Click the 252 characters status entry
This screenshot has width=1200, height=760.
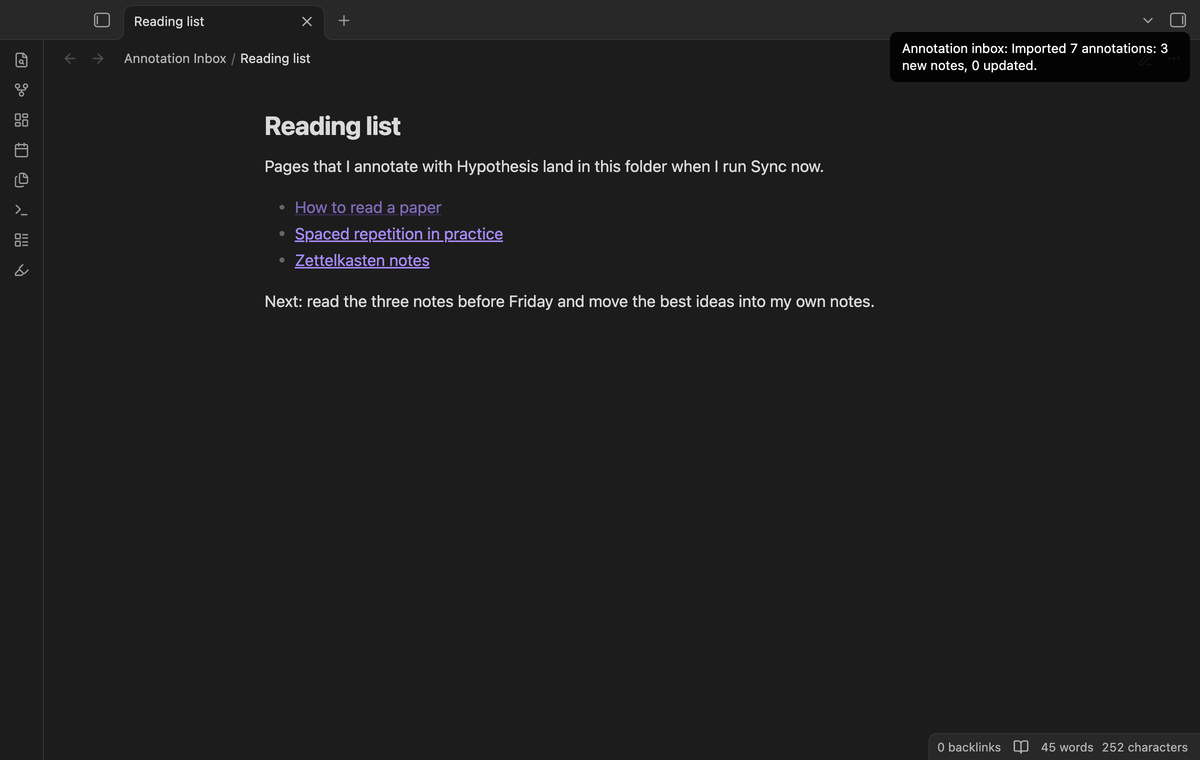pyautogui.click(x=1145, y=747)
